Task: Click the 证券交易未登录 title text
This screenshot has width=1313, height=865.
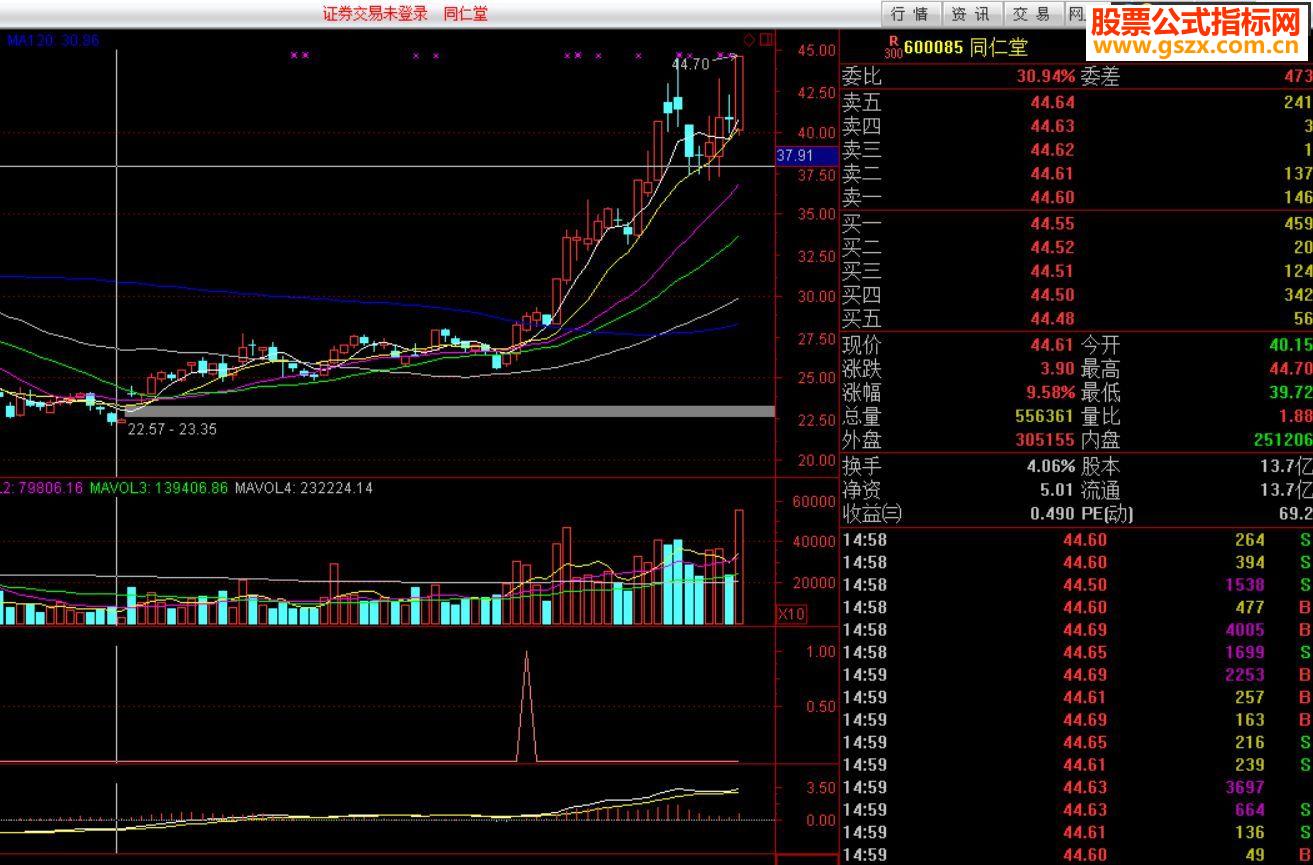Action: (x=375, y=13)
